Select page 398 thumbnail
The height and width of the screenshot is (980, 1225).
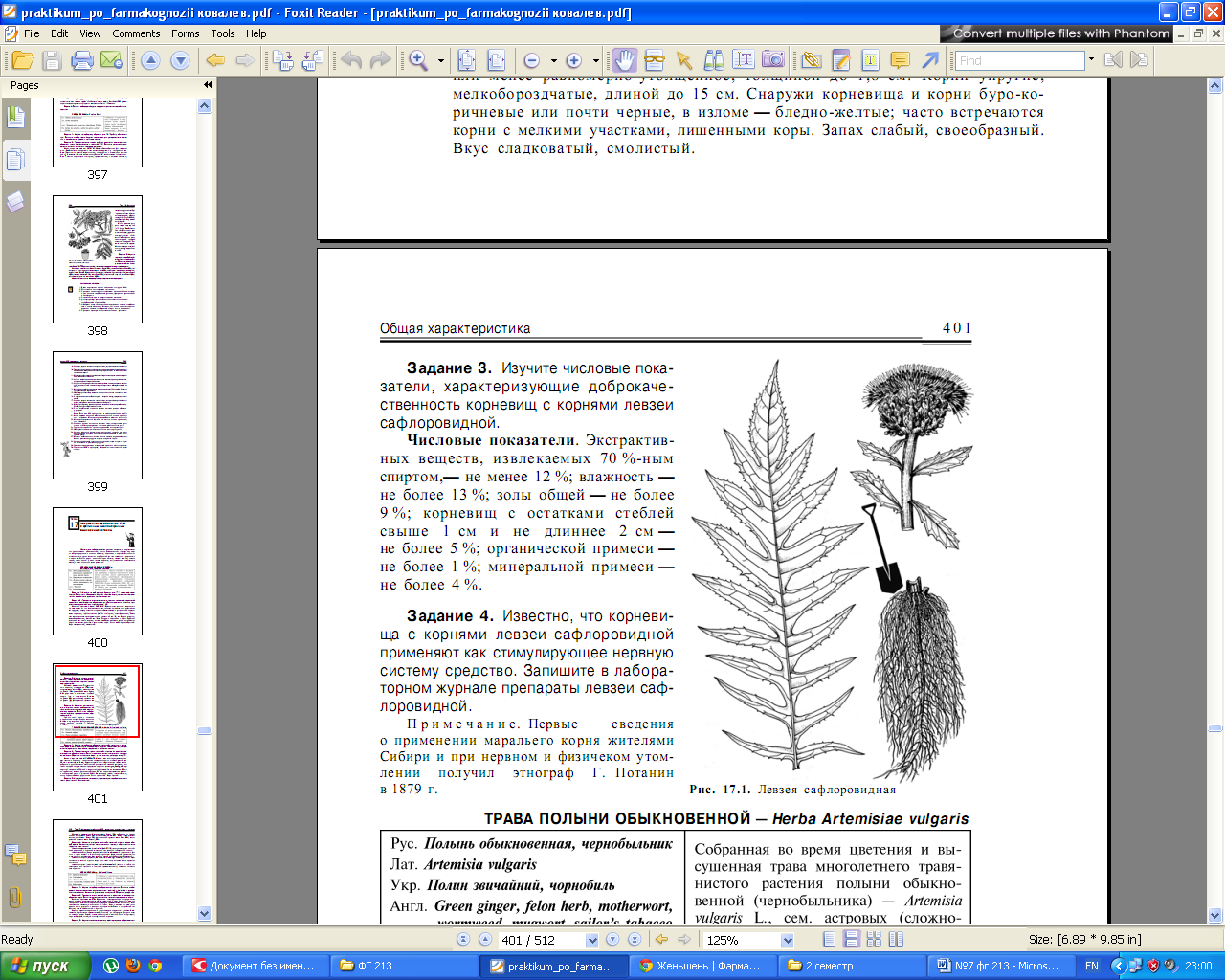[98, 259]
